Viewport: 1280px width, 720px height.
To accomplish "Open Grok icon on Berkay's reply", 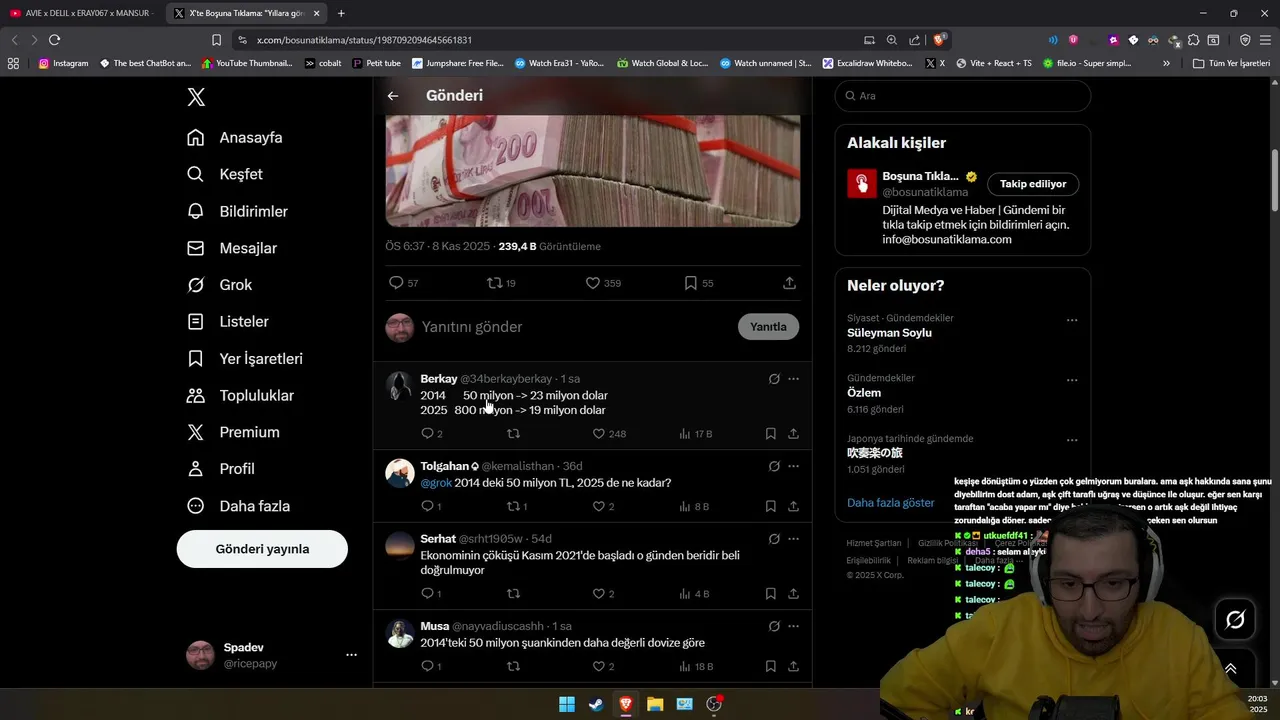I will point(774,379).
